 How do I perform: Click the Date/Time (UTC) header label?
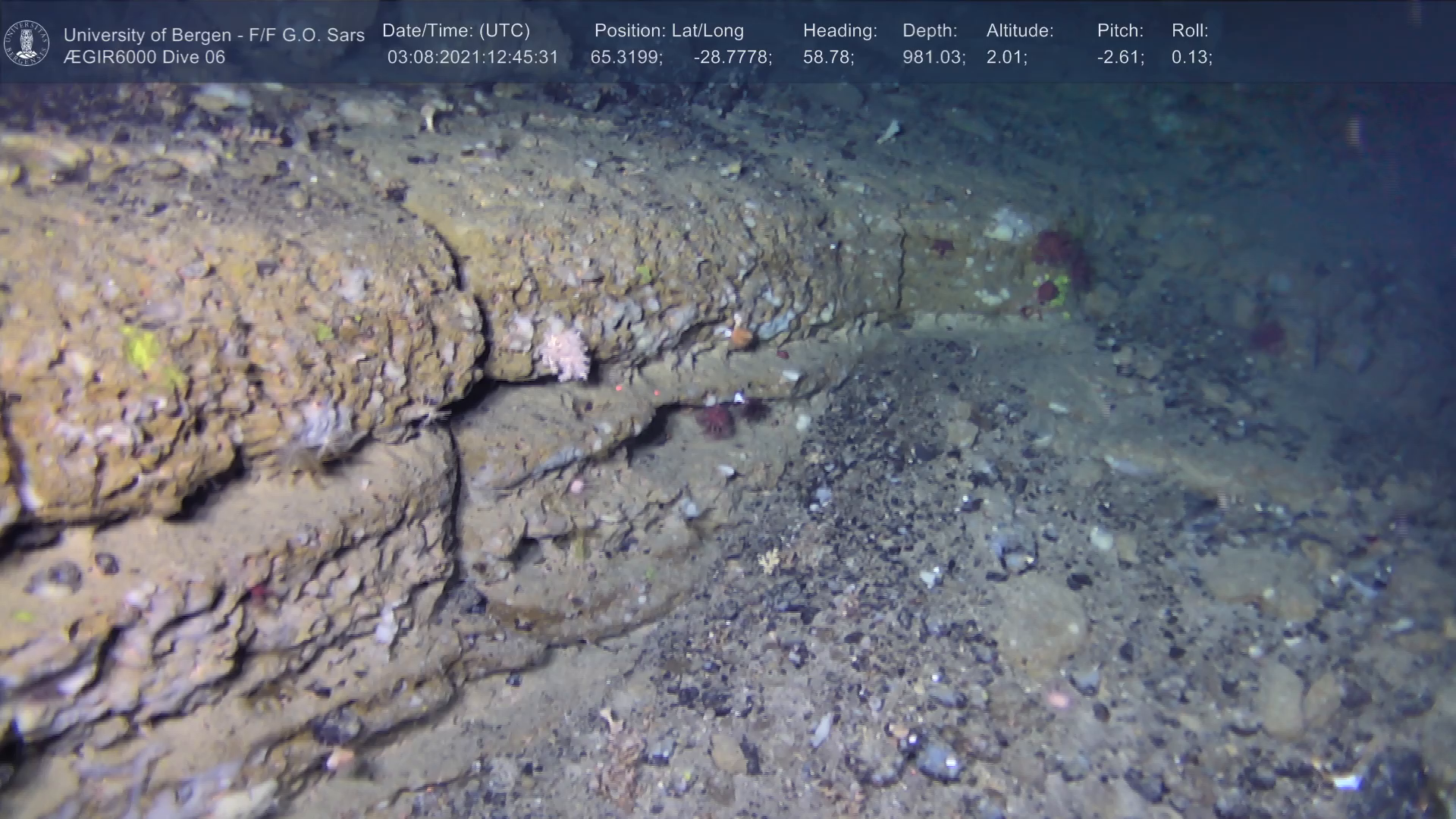456,31
